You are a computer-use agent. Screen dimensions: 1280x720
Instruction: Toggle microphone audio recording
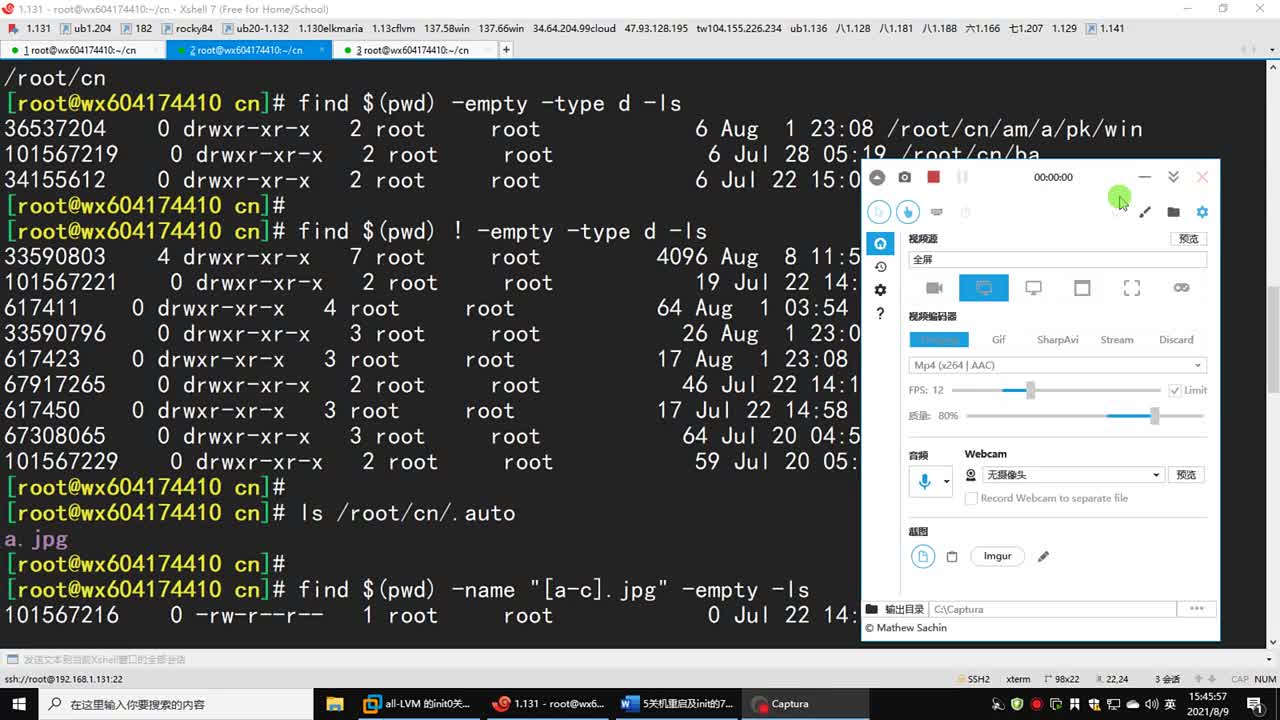pyautogui.click(x=923, y=482)
